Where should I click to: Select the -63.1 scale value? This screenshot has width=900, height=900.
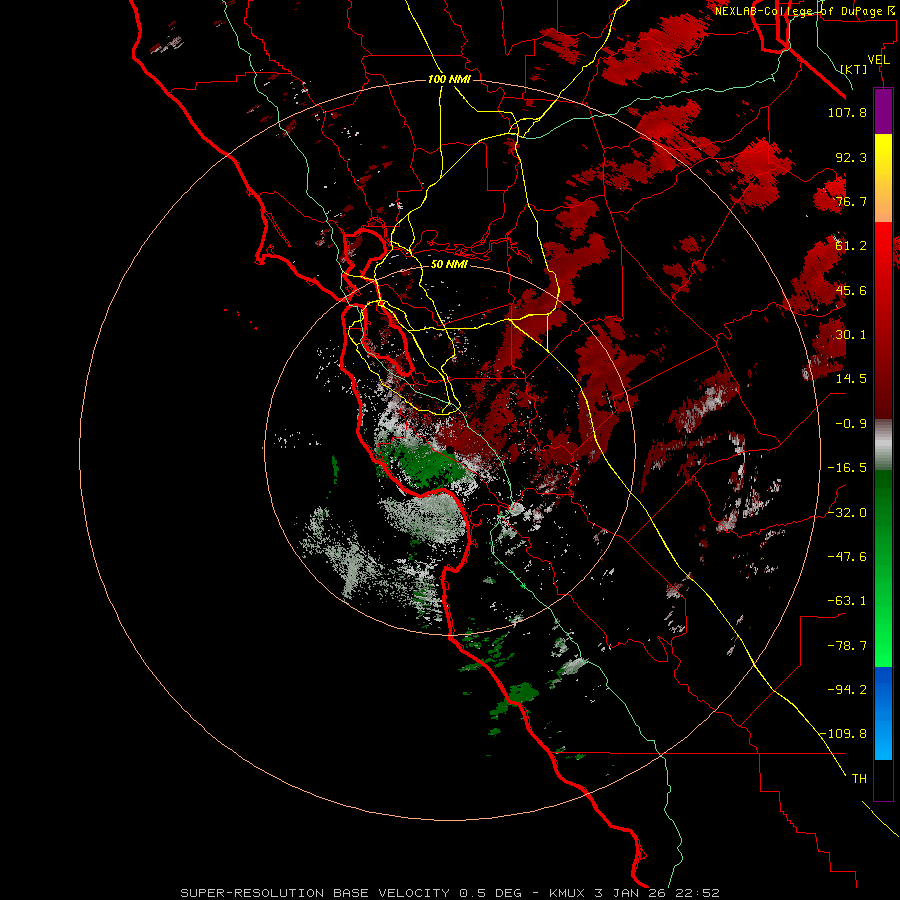click(847, 601)
